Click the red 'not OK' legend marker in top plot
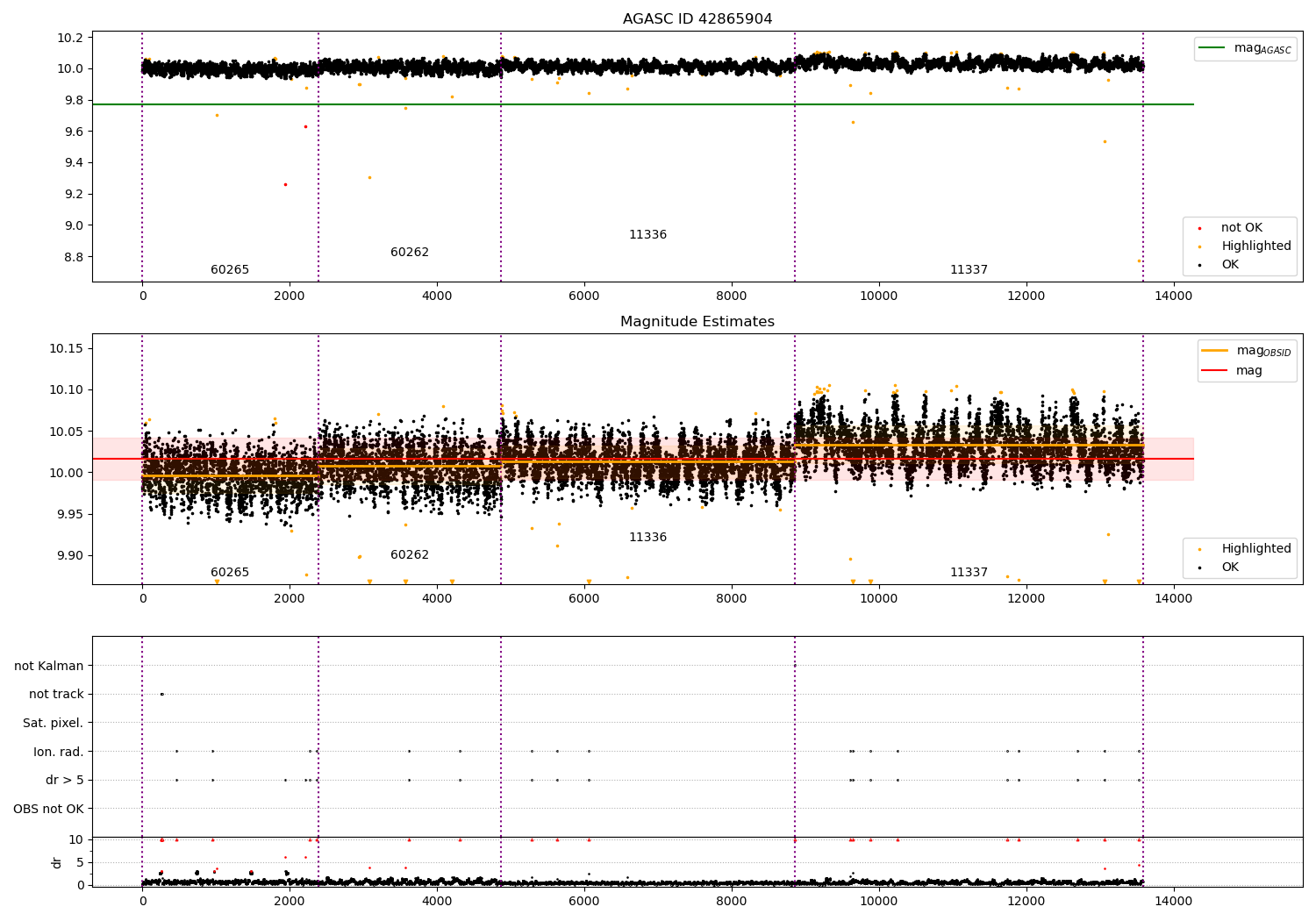This screenshot has height=921, width=1316. coord(1199,228)
